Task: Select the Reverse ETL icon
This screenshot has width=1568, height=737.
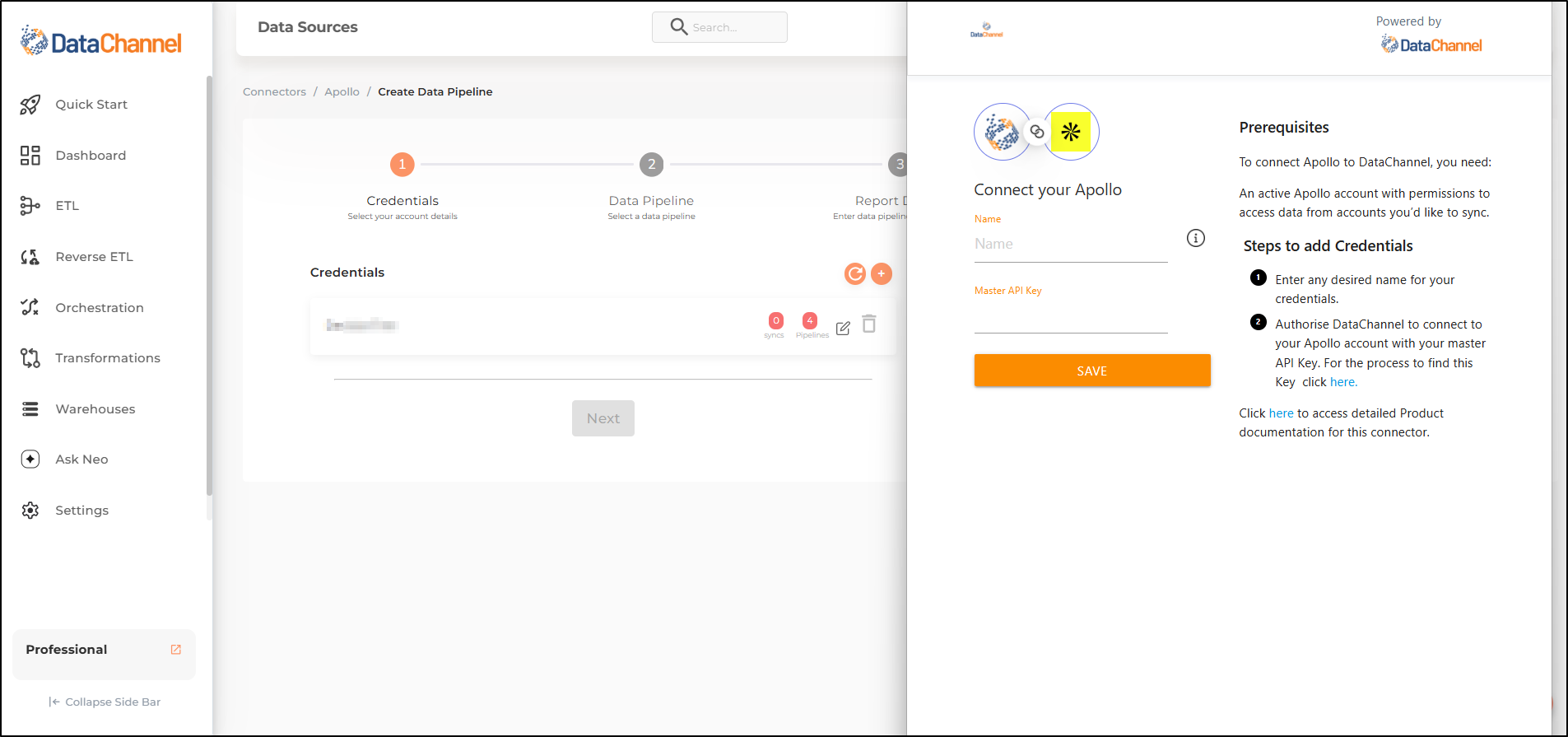Action: click(x=30, y=257)
